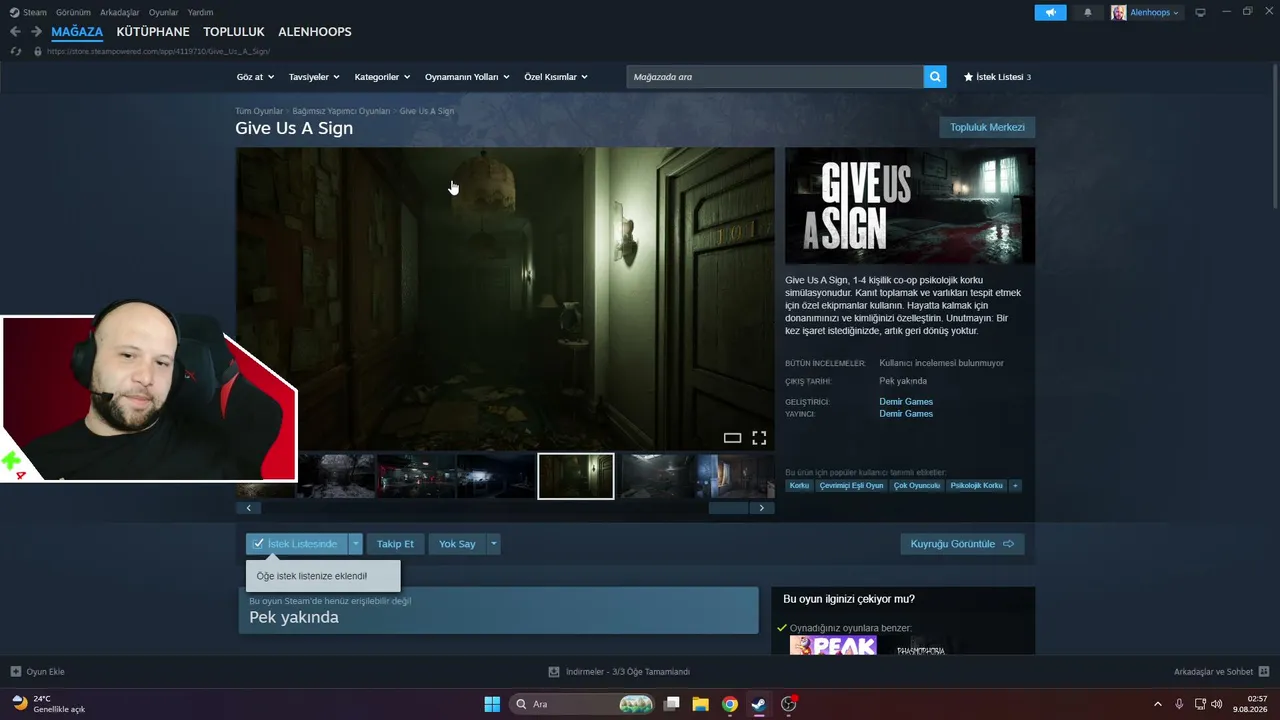Screen dimensions: 1280x720
Task: Open the Yardım menu
Action: [200, 13]
